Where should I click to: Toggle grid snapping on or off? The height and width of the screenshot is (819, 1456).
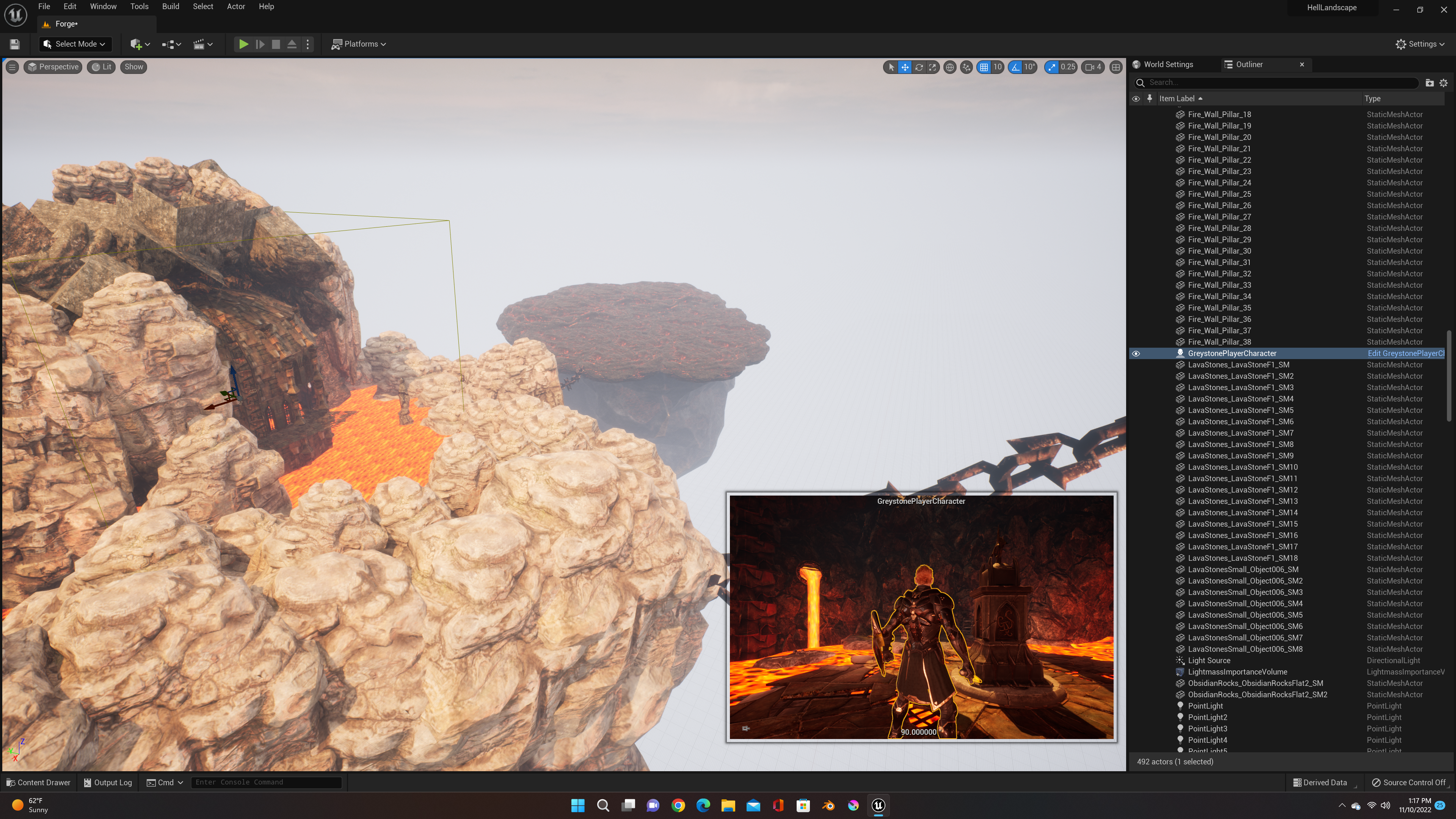coord(984,67)
